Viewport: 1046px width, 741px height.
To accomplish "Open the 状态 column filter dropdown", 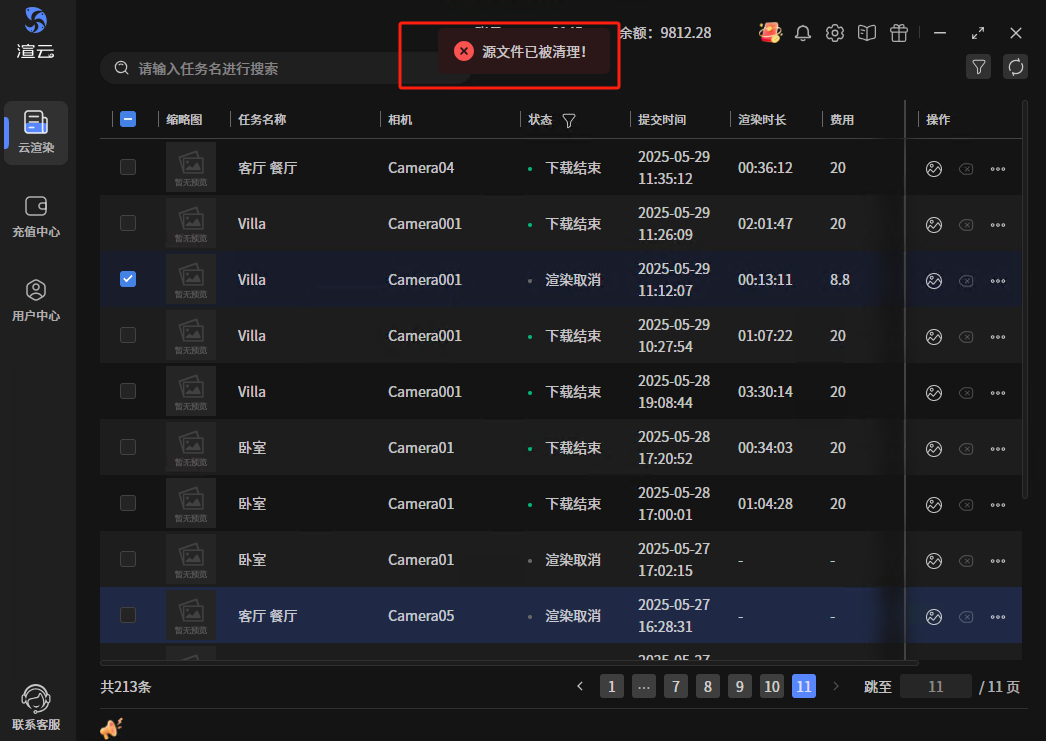I will point(569,120).
